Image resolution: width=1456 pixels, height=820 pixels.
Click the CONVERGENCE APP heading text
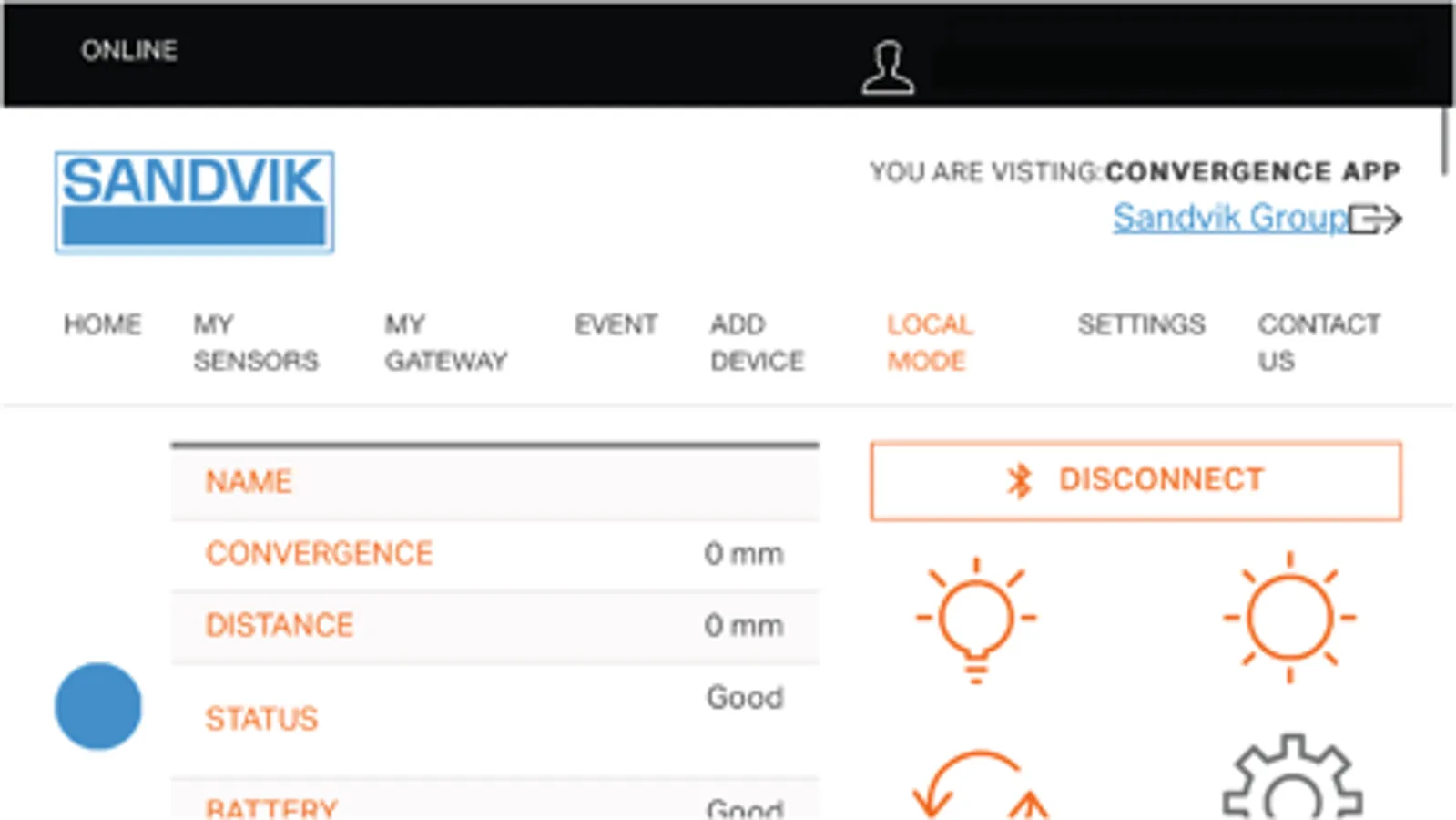[1253, 171]
